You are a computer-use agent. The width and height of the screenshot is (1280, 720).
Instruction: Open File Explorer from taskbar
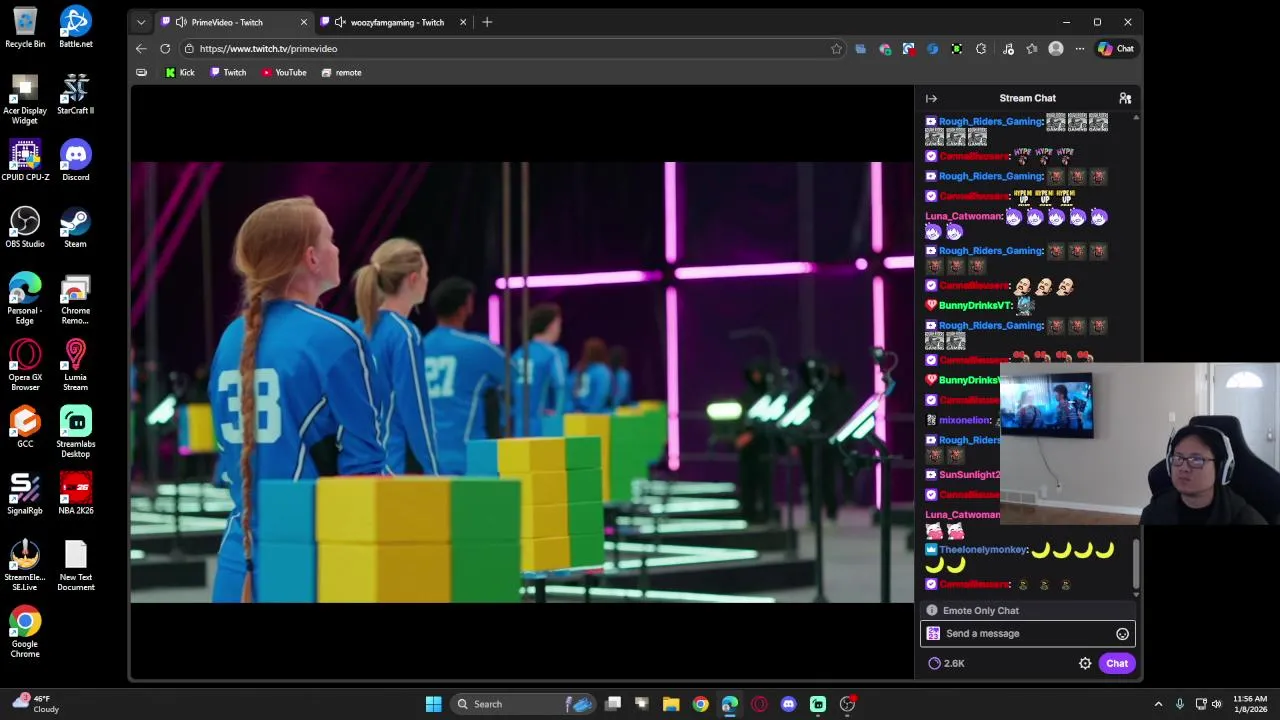pyautogui.click(x=671, y=704)
